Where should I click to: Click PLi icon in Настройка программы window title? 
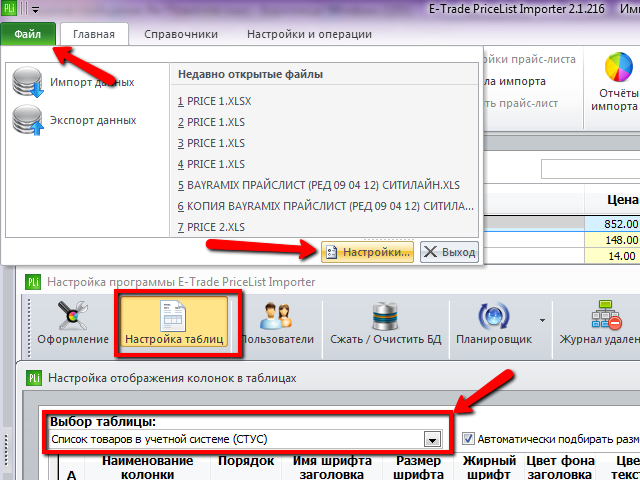pyautogui.click(x=33, y=282)
